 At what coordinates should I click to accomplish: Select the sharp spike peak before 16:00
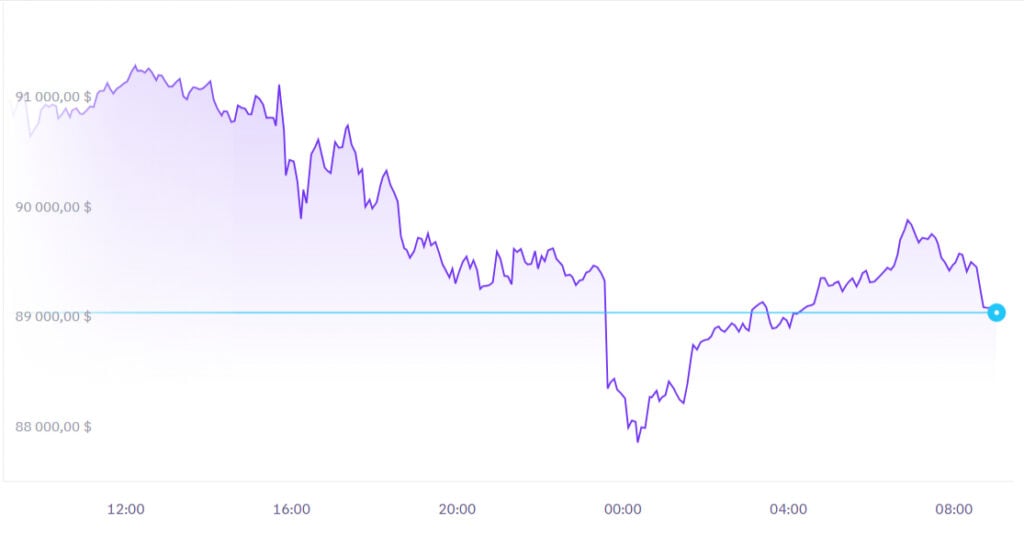(x=279, y=86)
